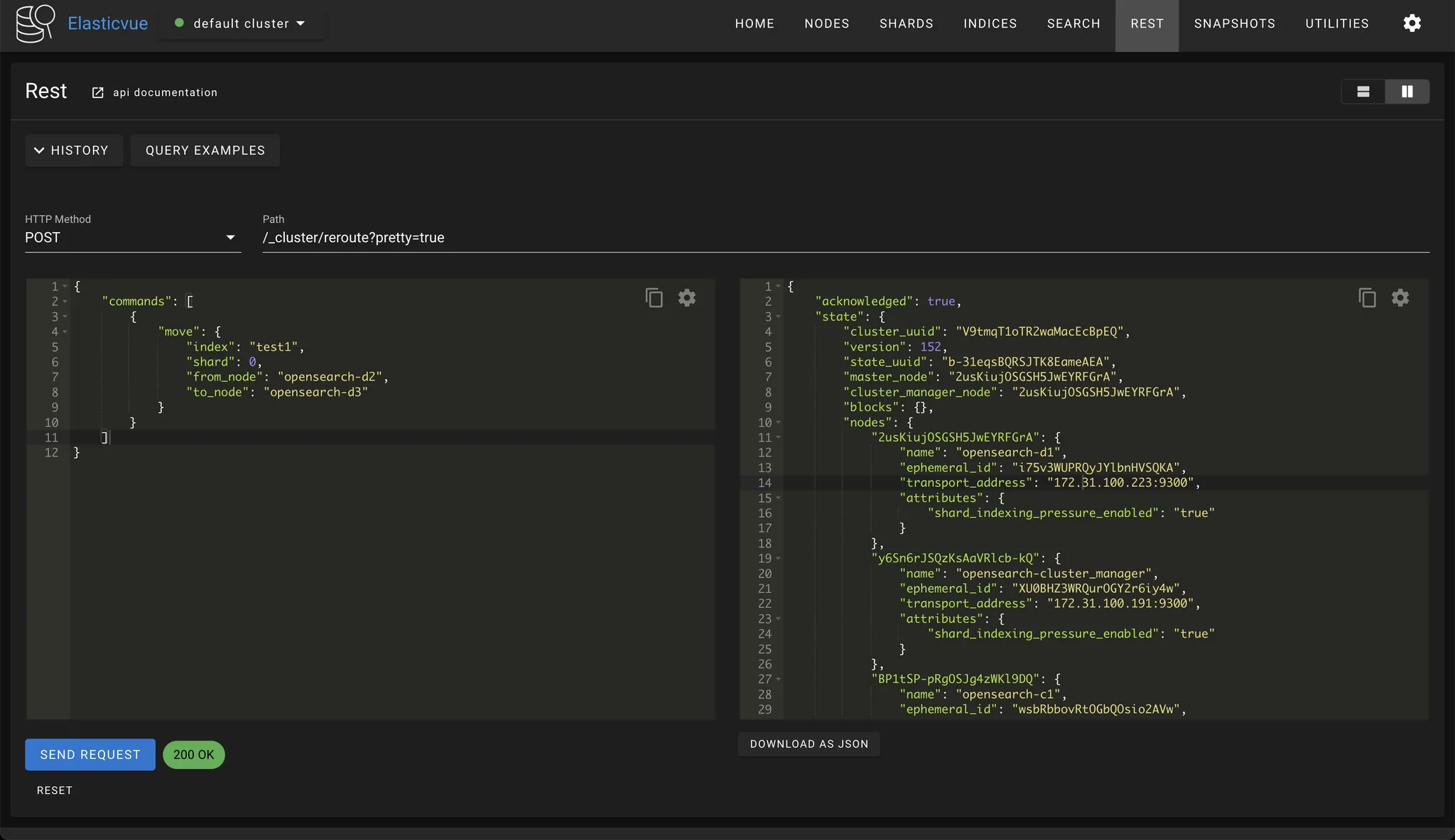Open response editor settings gear
1455x840 pixels.
1400,298
